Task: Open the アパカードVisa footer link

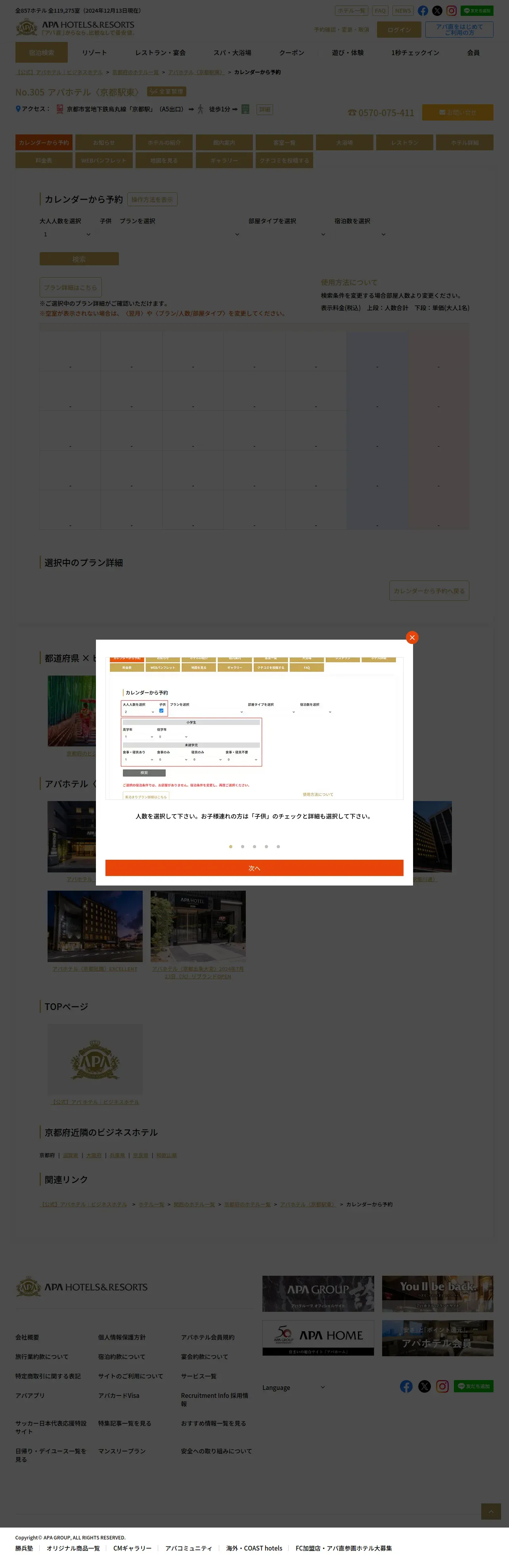Action: [x=119, y=1396]
